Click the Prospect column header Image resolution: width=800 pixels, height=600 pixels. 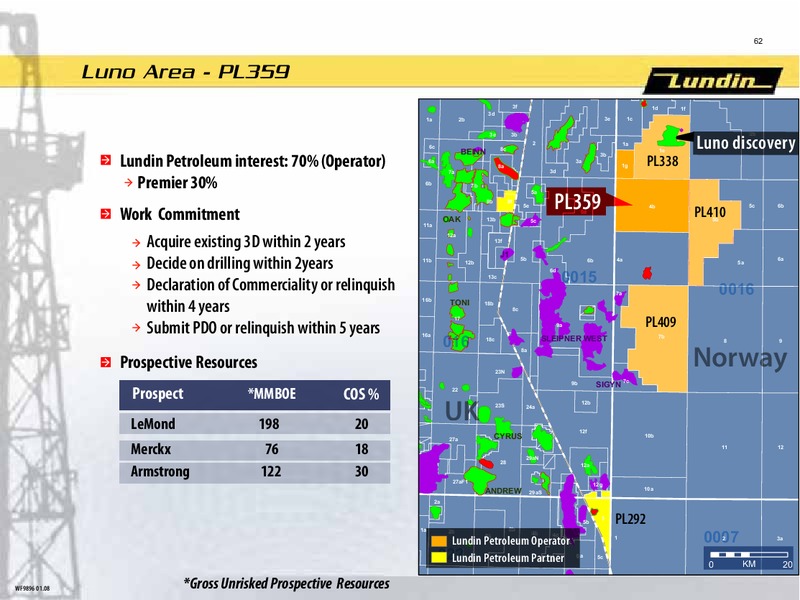158,394
